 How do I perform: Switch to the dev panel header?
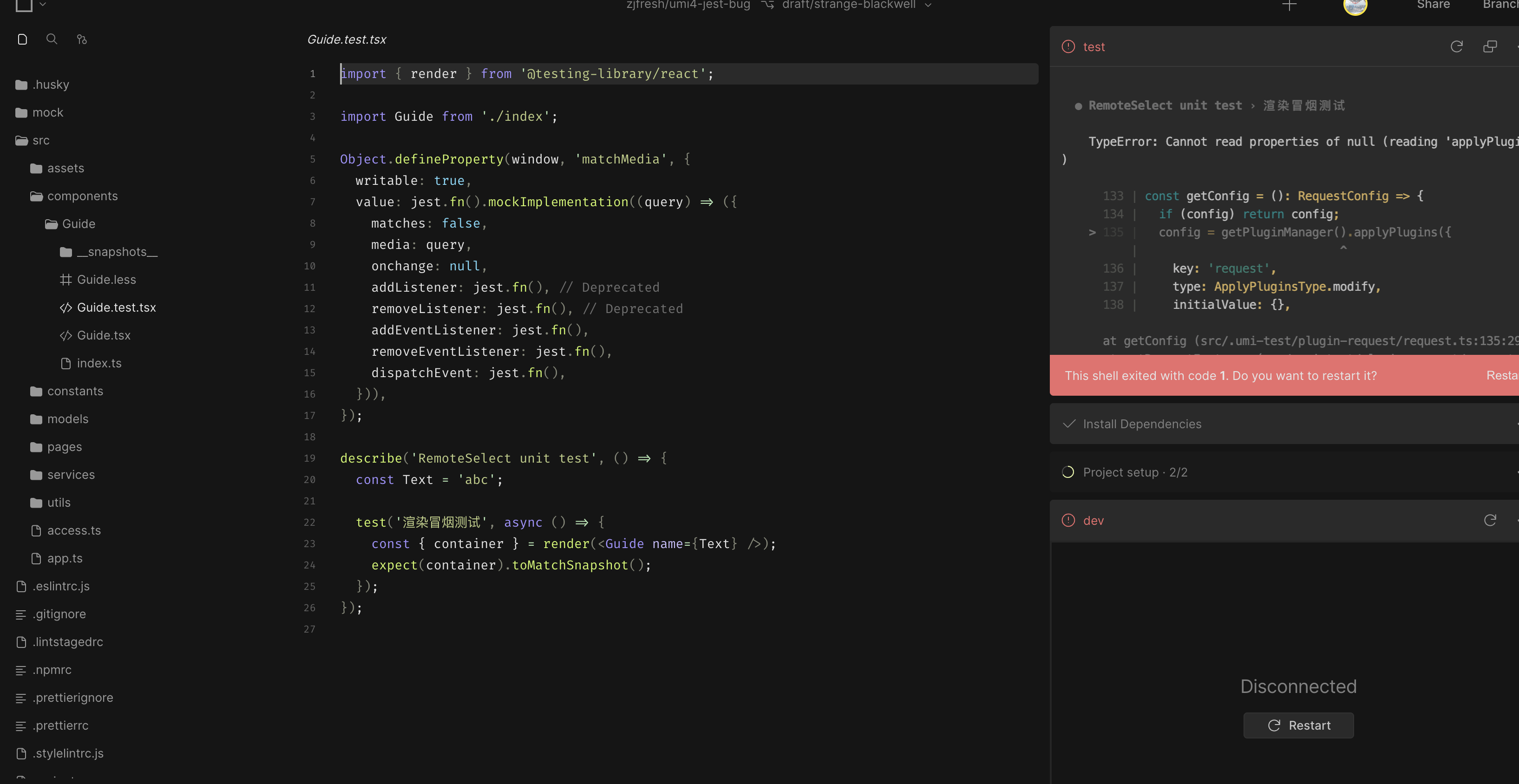click(1094, 521)
